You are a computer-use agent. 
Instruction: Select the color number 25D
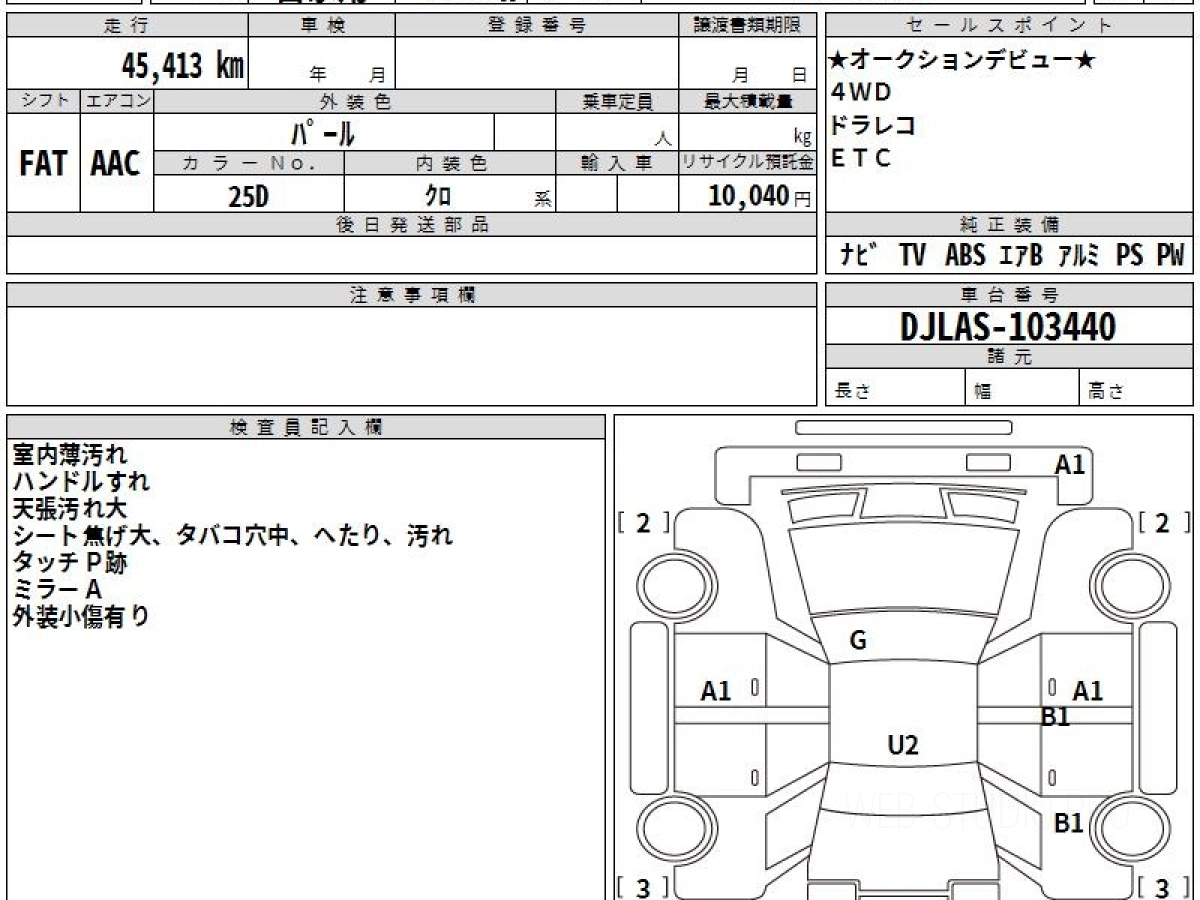[x=248, y=196]
